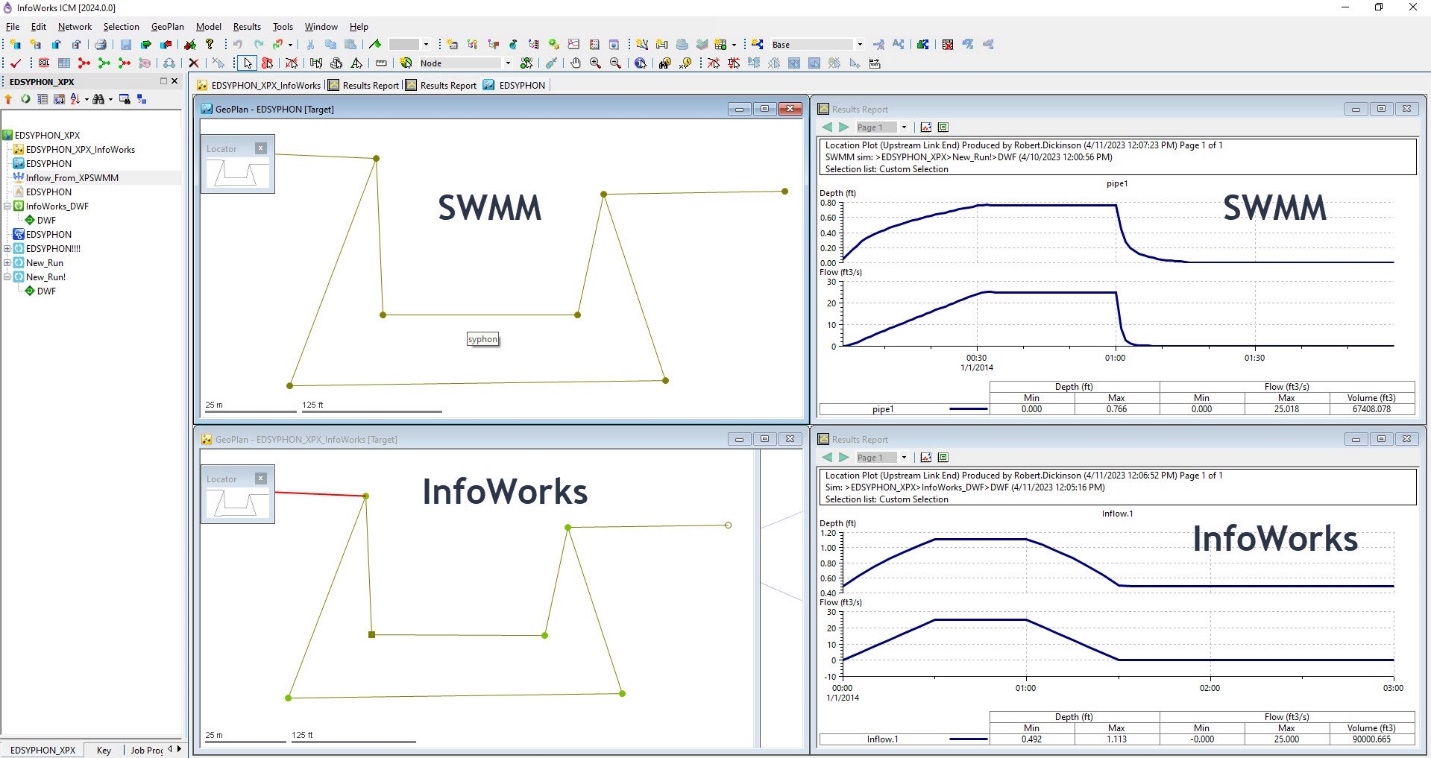Select the Pan tool on the toolbar
The height and width of the screenshot is (758, 1431).
point(575,62)
